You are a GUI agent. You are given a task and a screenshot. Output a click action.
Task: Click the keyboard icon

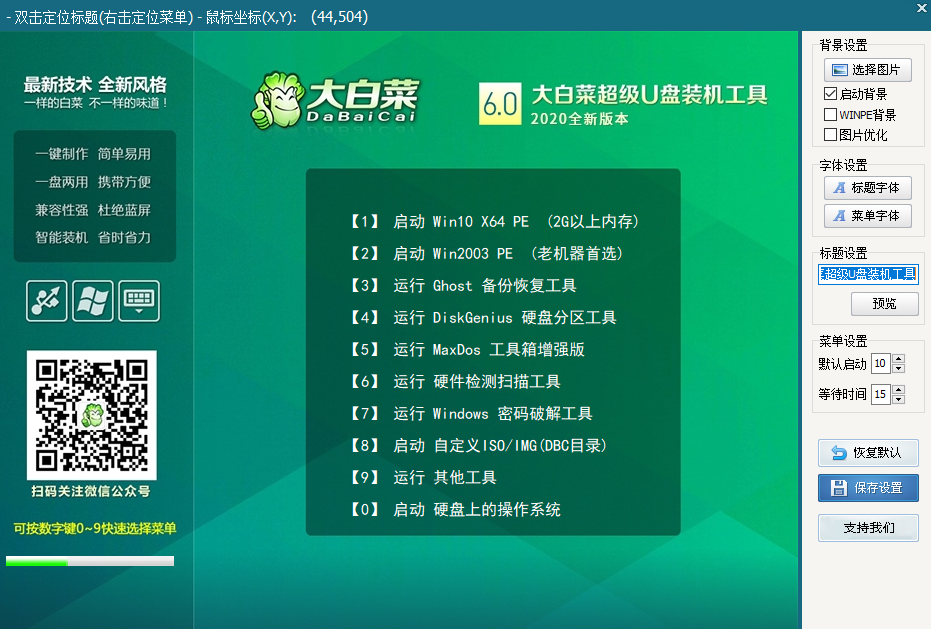point(139,301)
